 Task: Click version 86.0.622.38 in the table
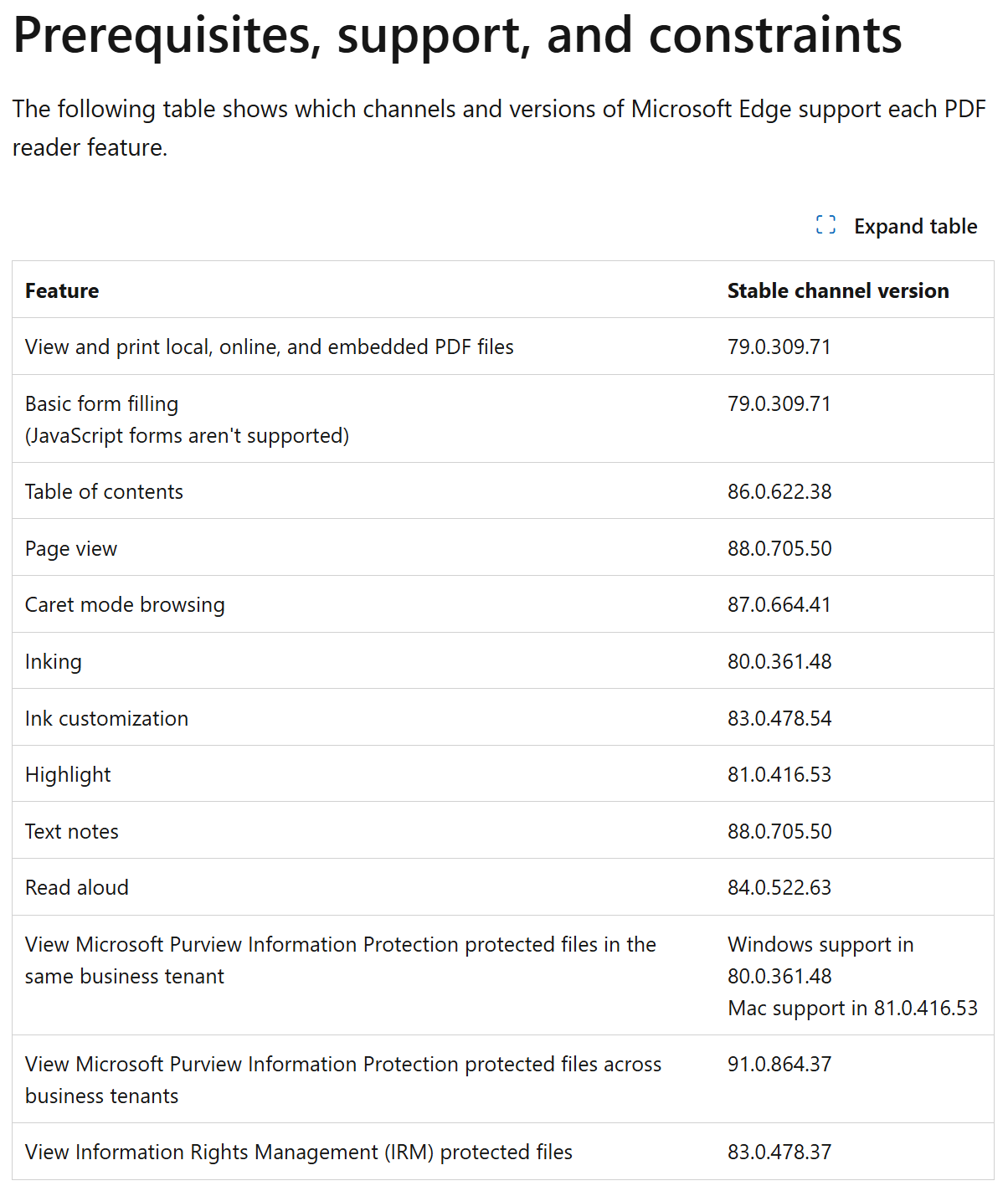(x=779, y=492)
